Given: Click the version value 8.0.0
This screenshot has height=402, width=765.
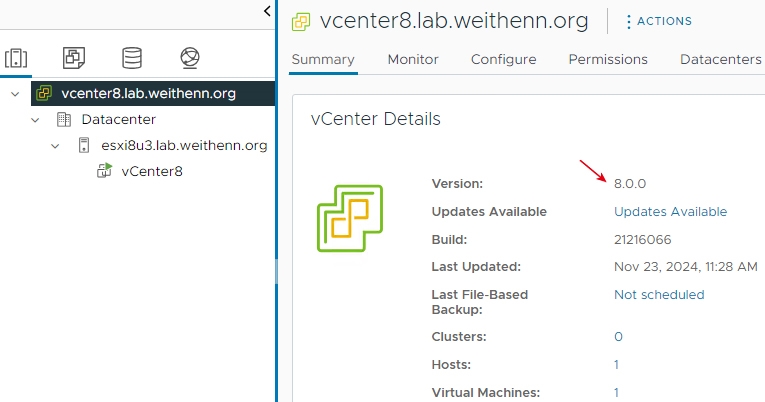Looking at the screenshot, I should 630,184.
